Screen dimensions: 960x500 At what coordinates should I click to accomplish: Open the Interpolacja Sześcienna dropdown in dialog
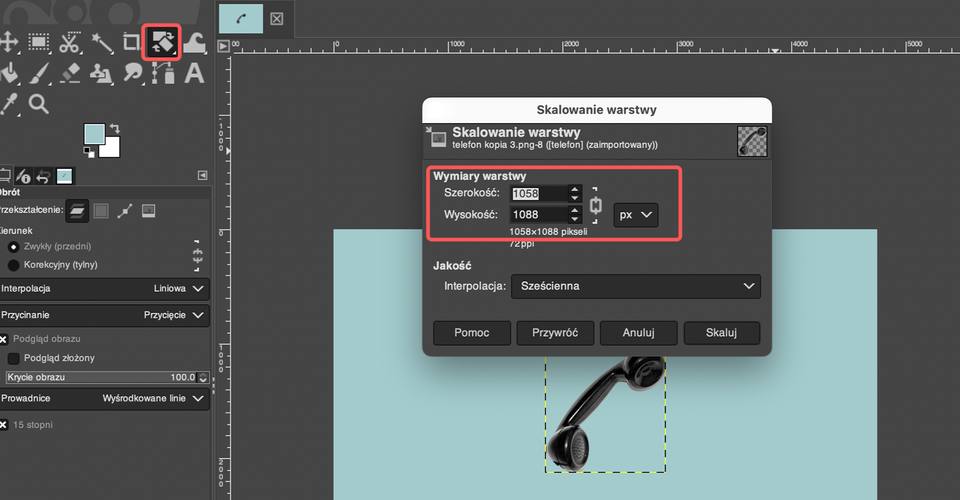point(635,286)
